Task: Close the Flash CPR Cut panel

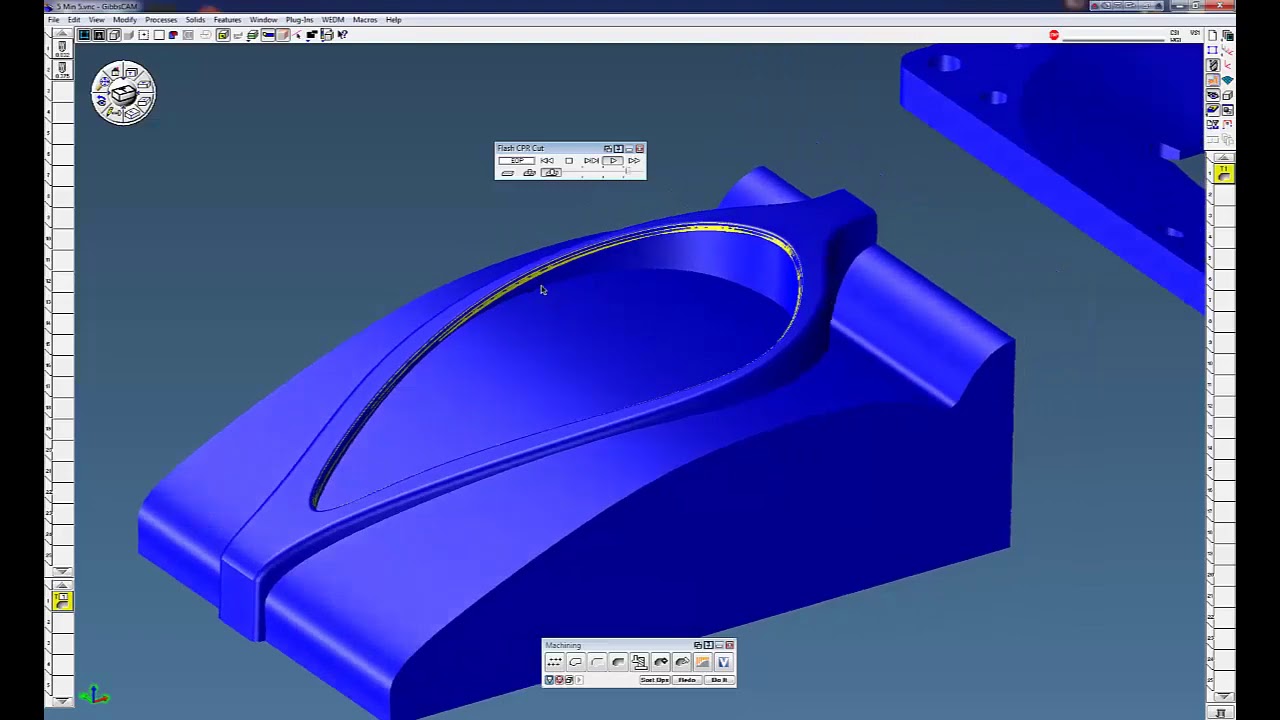Action: pyautogui.click(x=640, y=149)
